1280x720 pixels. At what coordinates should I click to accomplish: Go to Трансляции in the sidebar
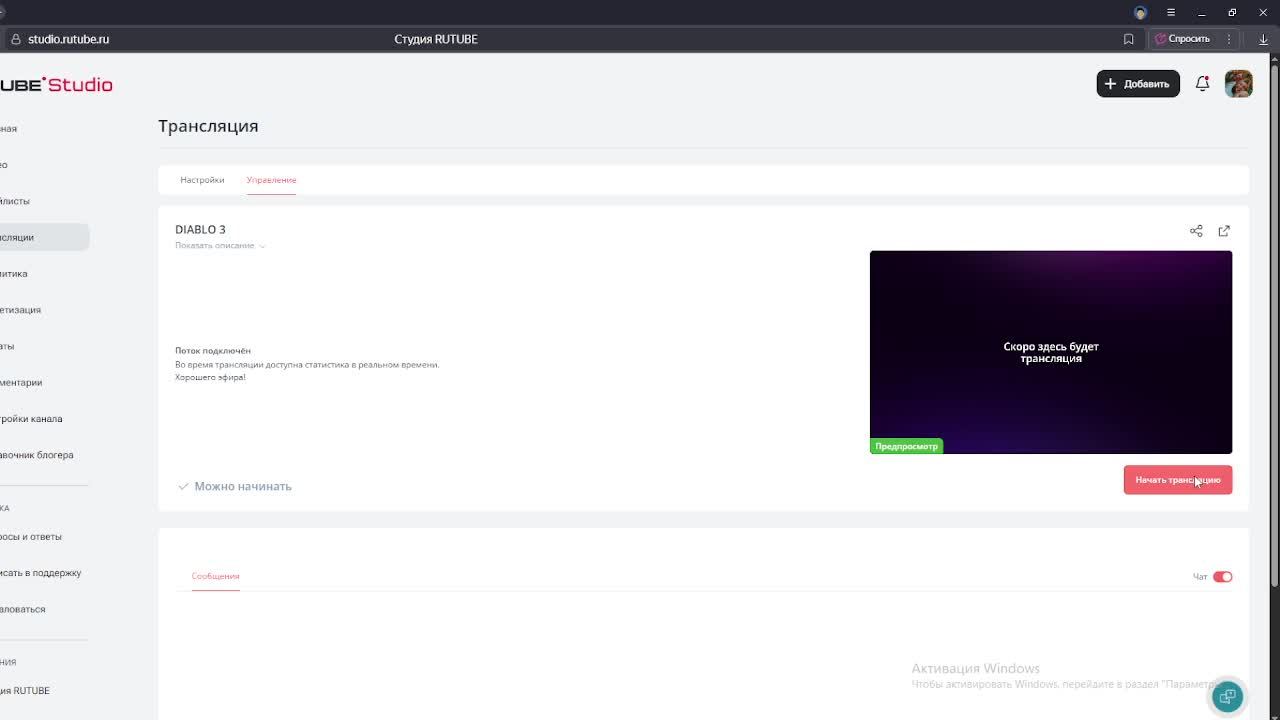(x=44, y=237)
